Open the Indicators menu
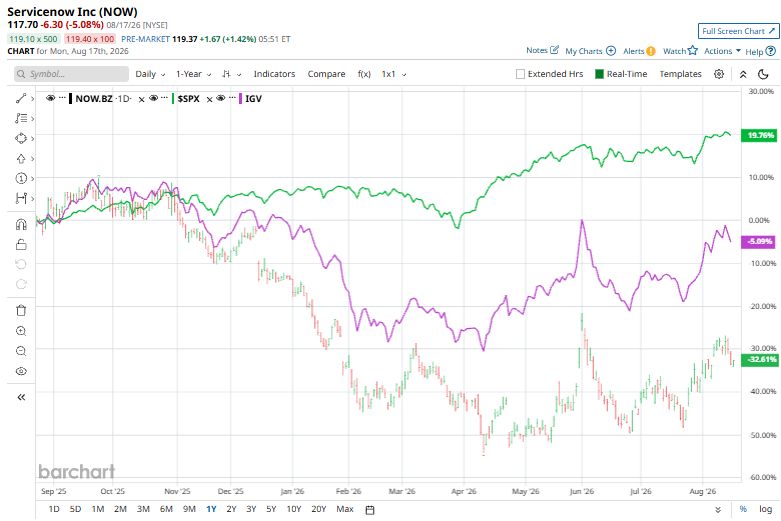 274,74
